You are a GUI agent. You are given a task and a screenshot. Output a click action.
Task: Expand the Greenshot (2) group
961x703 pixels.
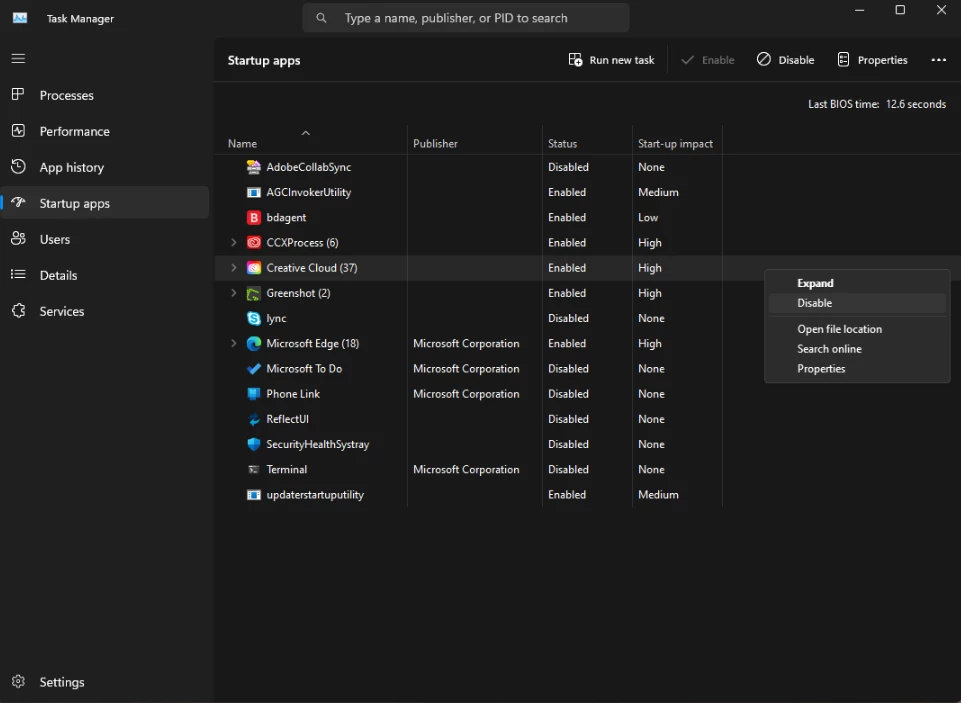(x=234, y=293)
